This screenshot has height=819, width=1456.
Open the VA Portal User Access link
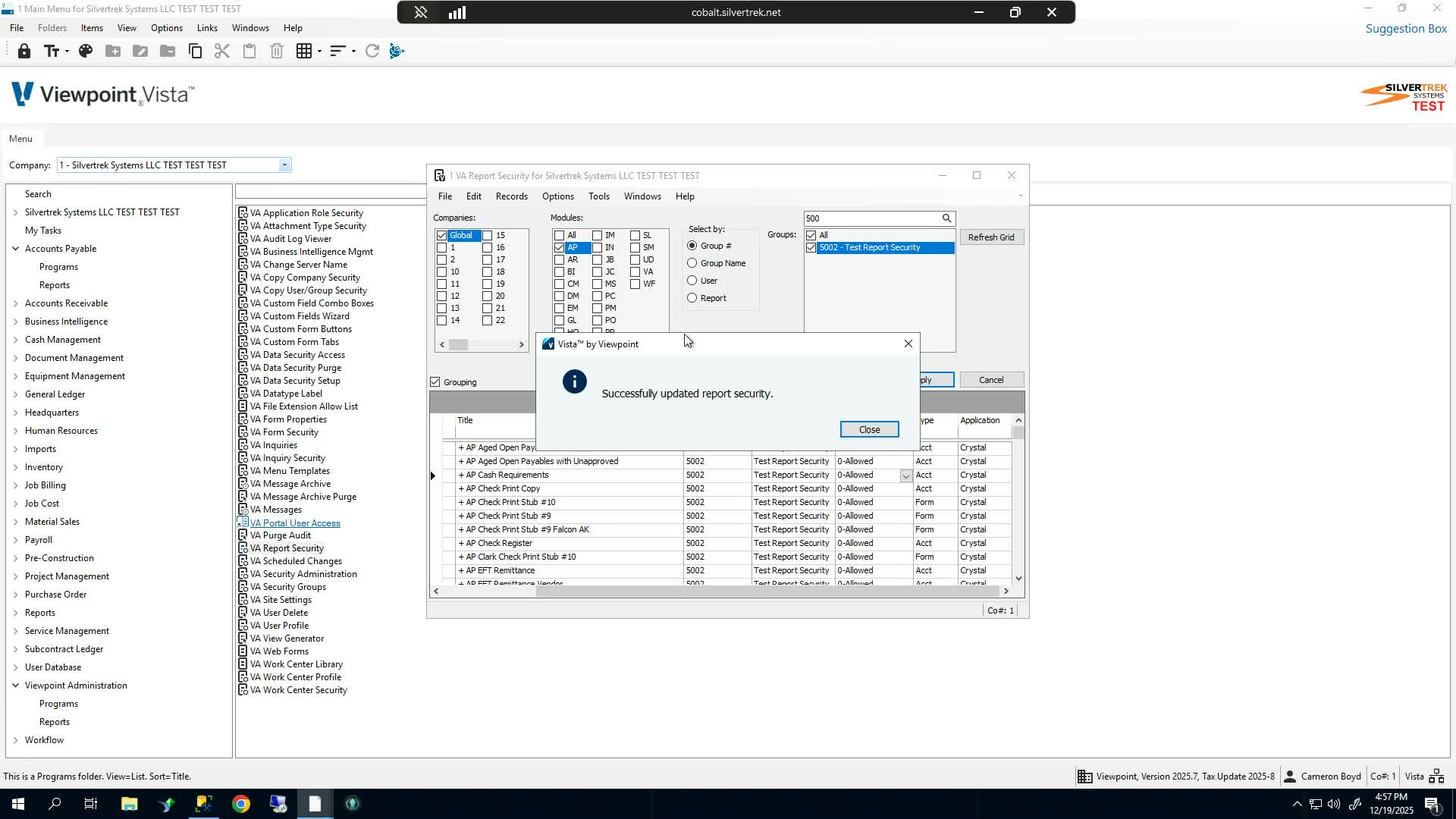pos(295,523)
